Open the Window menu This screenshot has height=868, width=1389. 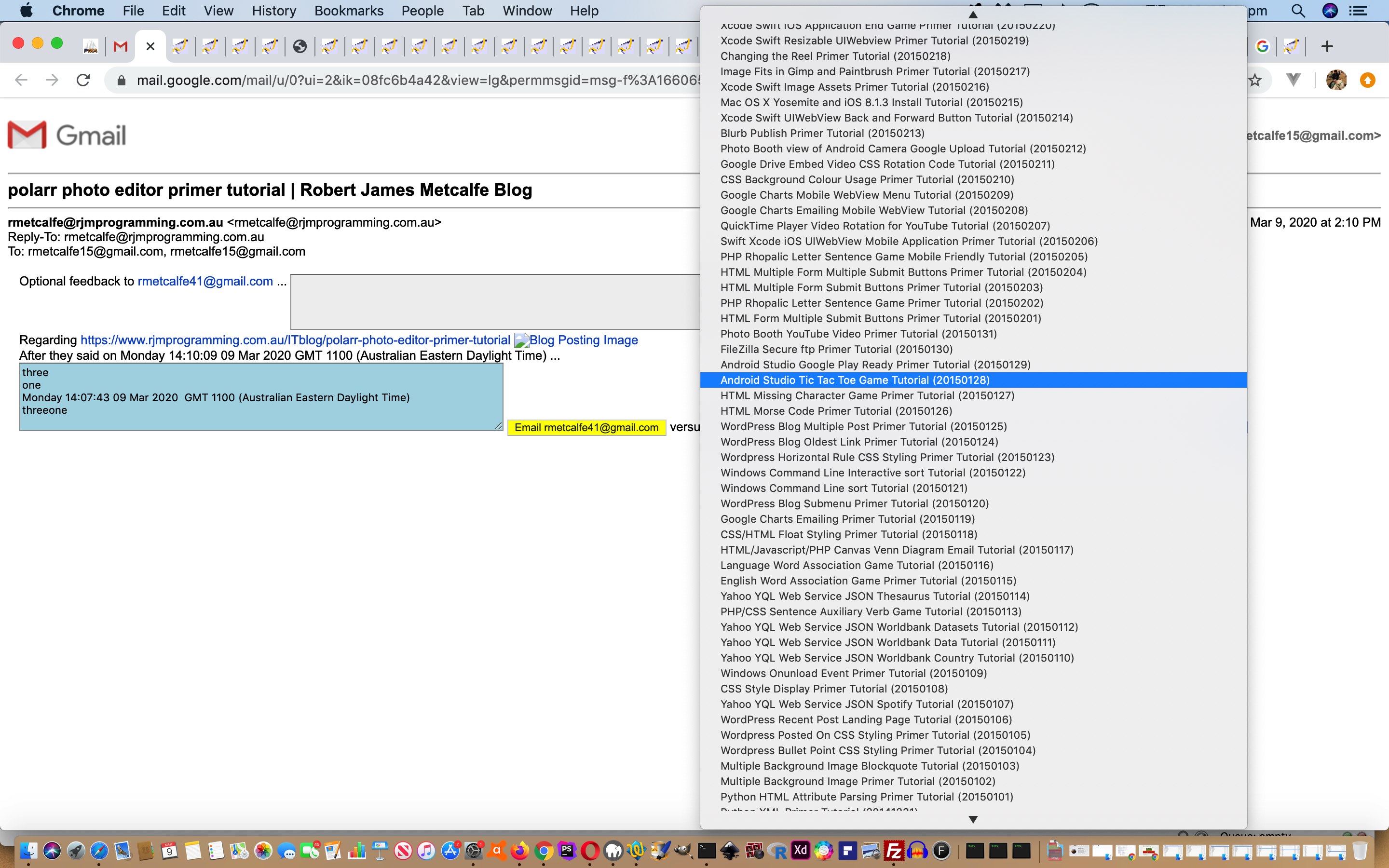coord(527,10)
